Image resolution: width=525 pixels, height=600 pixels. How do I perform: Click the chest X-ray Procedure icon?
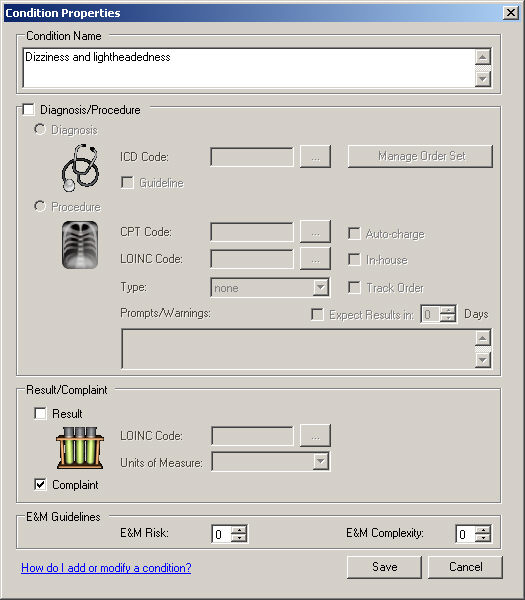click(80, 245)
